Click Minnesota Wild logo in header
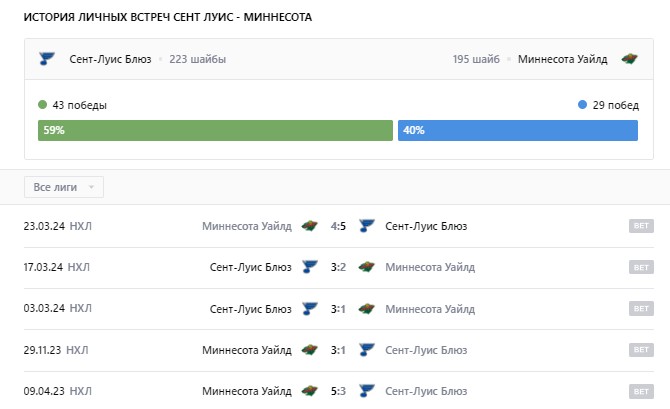Viewport: 670px width, 409px height. 628,59
